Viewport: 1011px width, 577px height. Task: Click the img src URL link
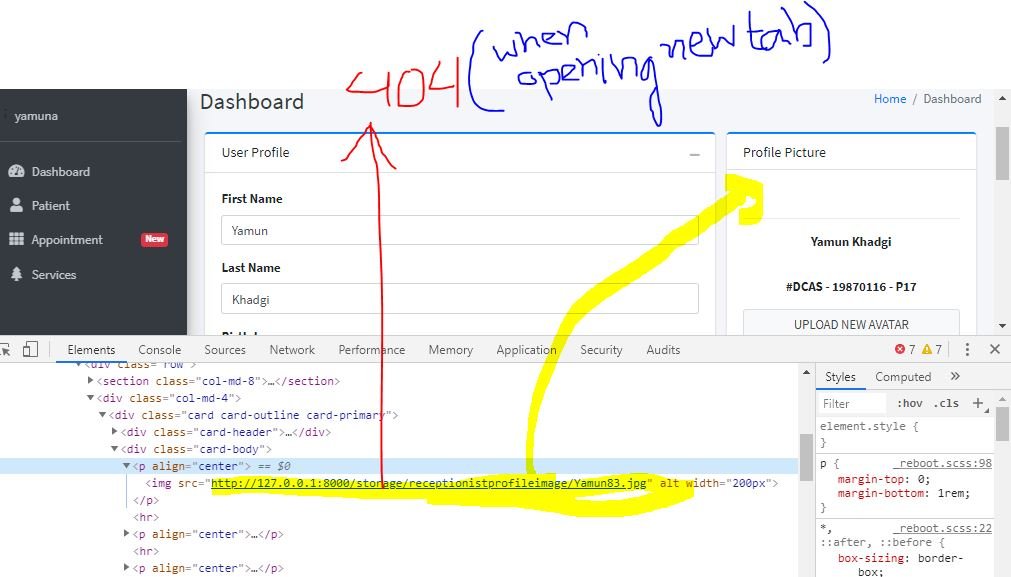pyautogui.click(x=429, y=483)
